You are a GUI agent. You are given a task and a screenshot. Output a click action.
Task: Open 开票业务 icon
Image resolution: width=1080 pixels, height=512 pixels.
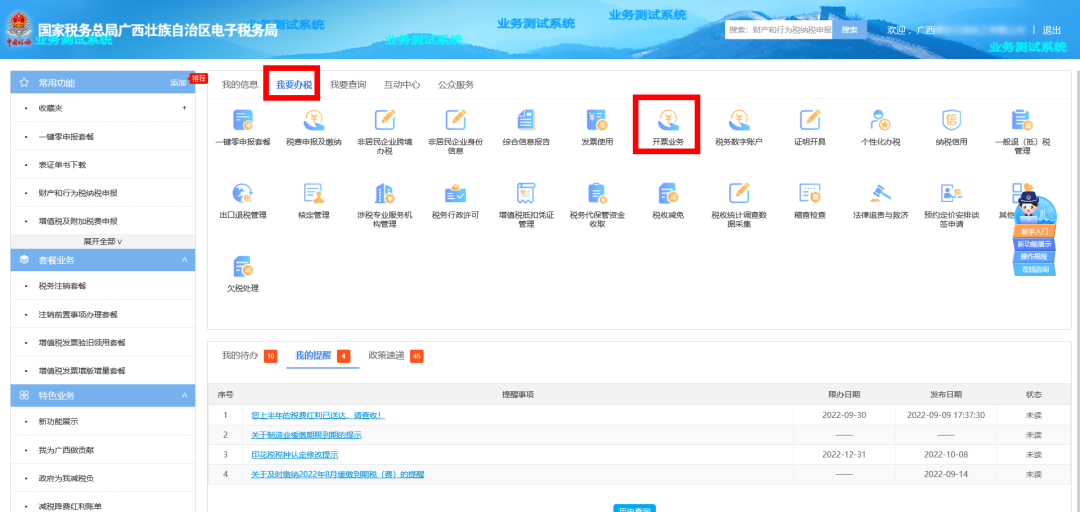point(667,120)
